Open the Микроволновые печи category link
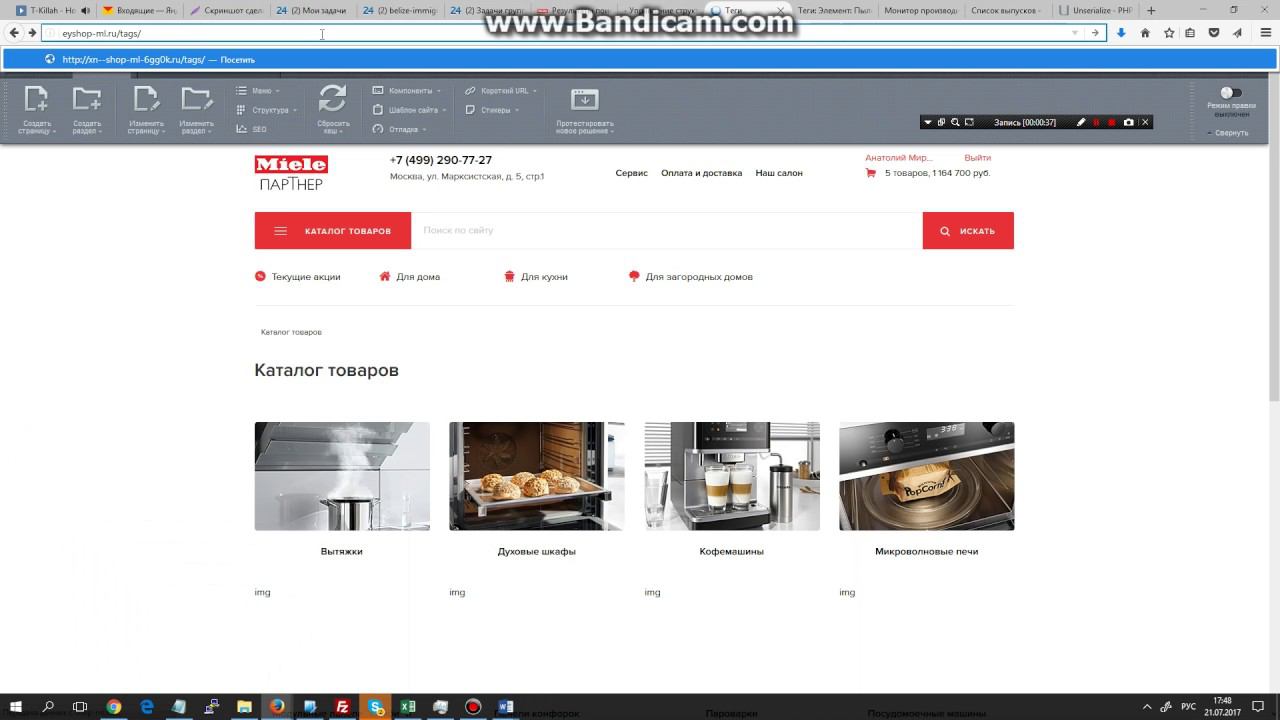The width and height of the screenshot is (1280, 720). pyautogui.click(x=927, y=551)
